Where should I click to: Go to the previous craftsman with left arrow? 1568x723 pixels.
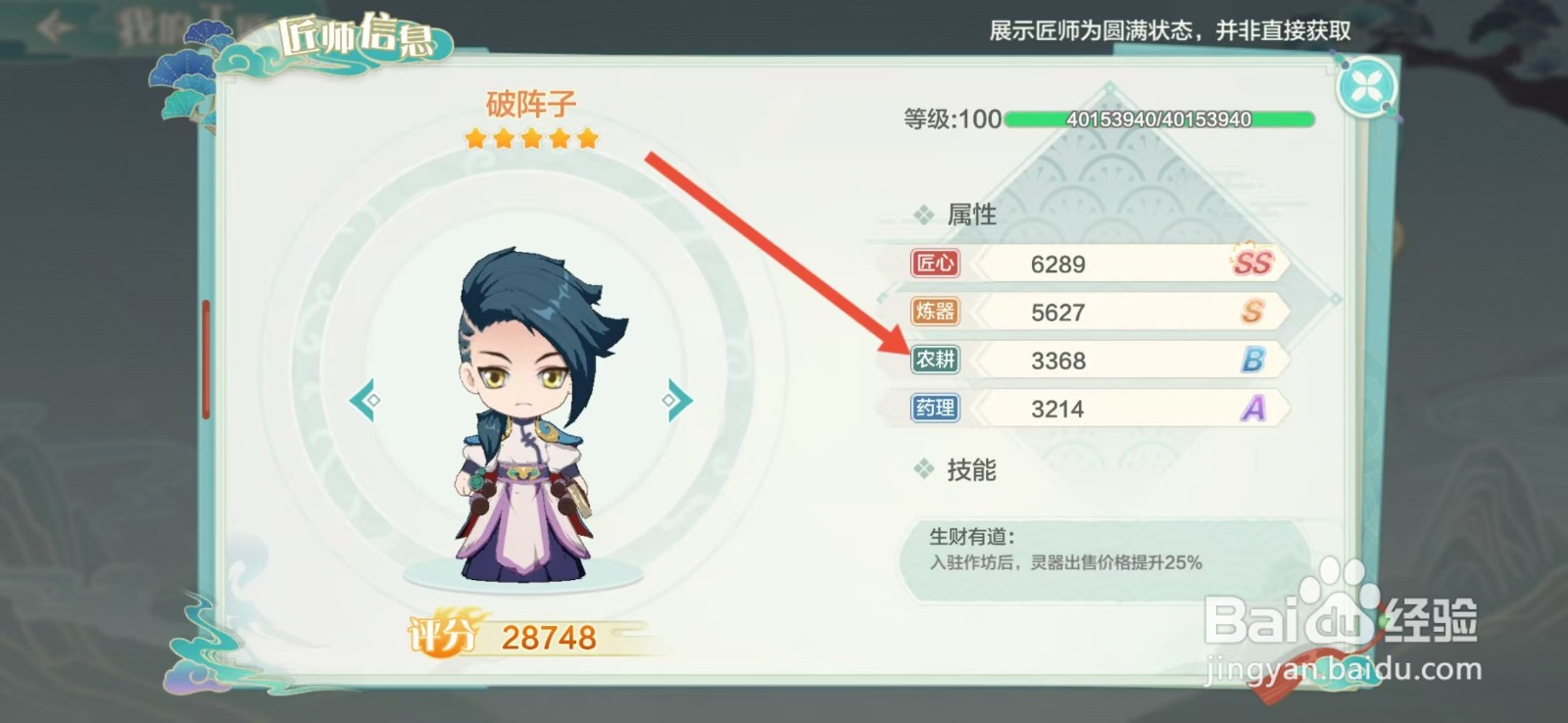tap(365, 400)
